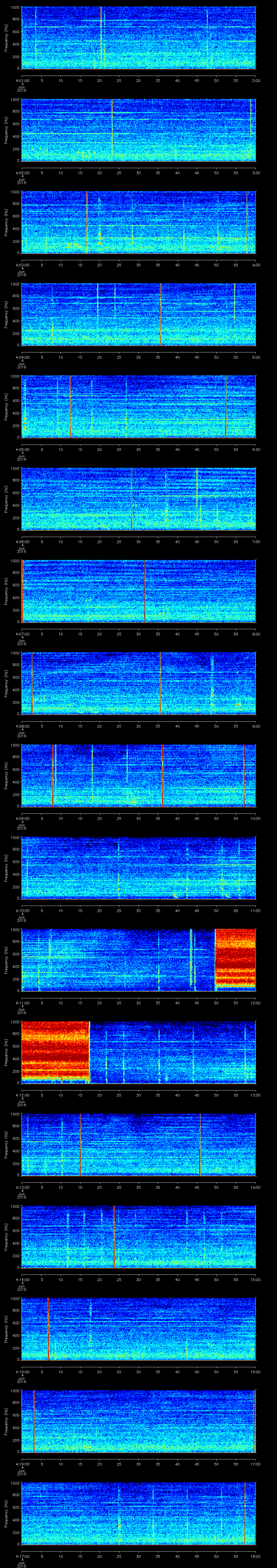This screenshot has width=277, height=1568.
Task: Mark the red spike near 31 seconds in the 4:07:00 panel
Action: (x=145, y=591)
